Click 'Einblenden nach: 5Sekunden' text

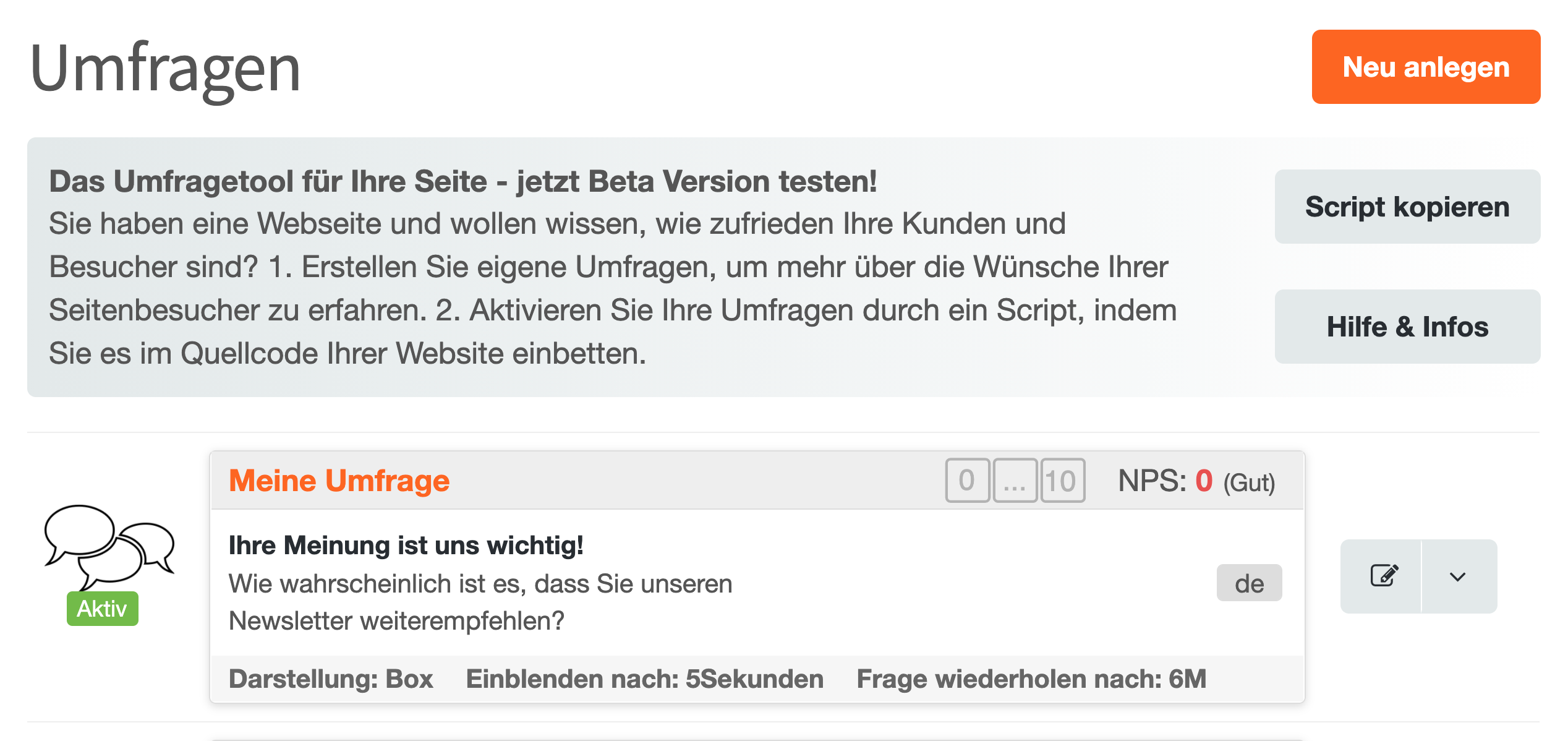click(645, 679)
